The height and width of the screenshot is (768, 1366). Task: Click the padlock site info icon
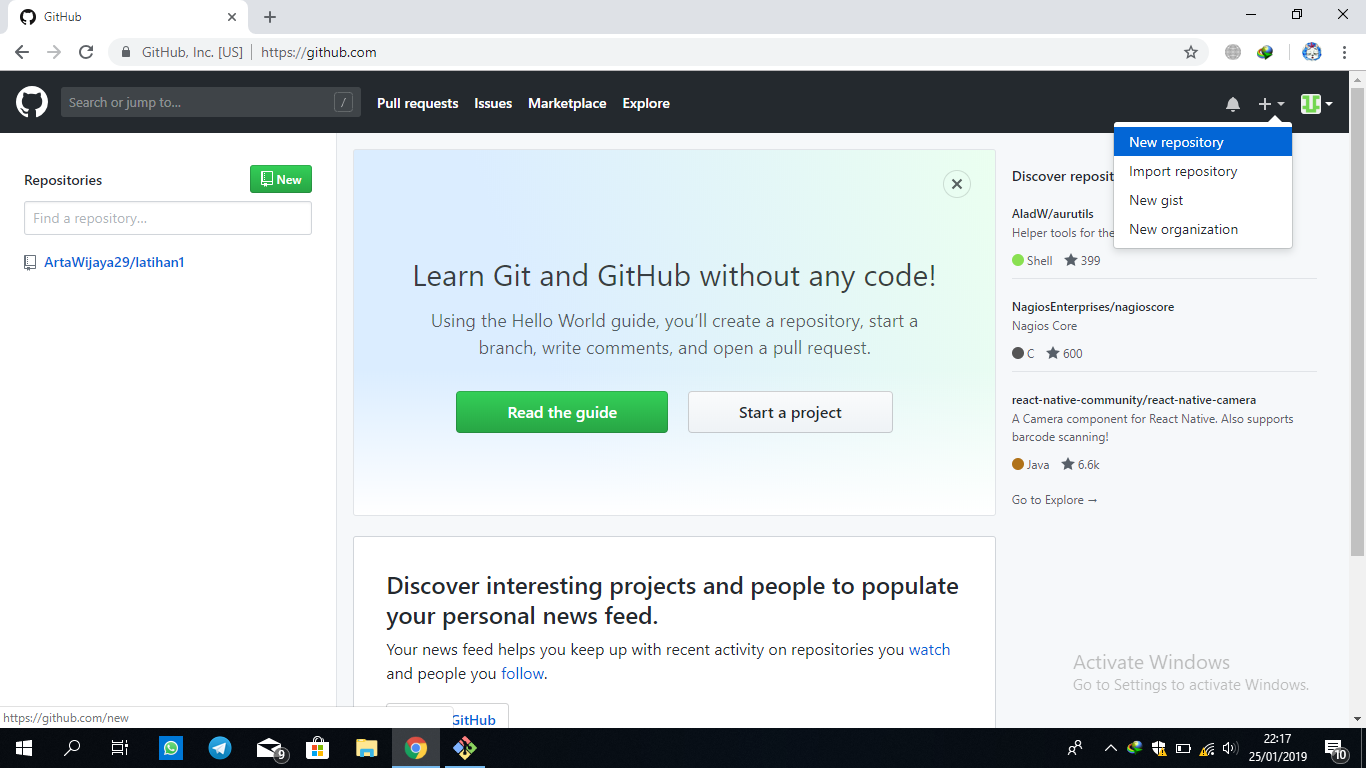pos(126,52)
